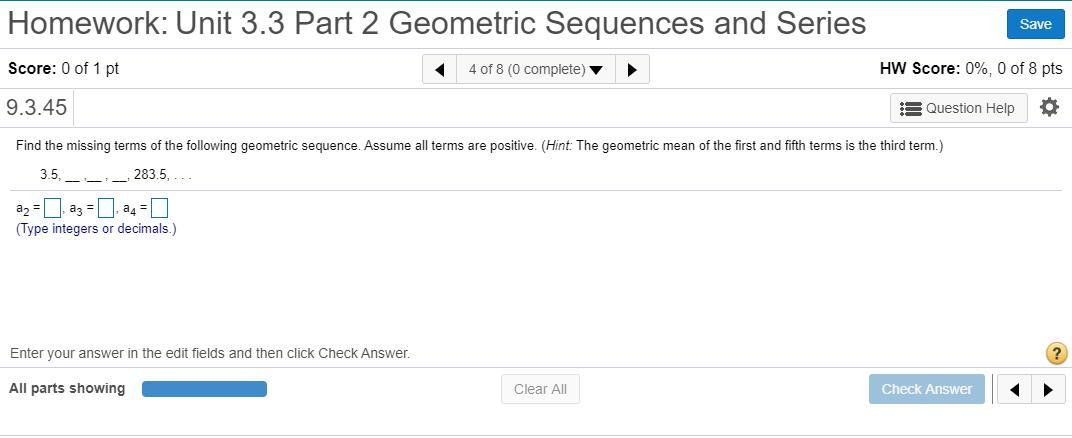Go to previous question beside the question selector
1072x438 pixels.
pyautogui.click(x=439, y=69)
